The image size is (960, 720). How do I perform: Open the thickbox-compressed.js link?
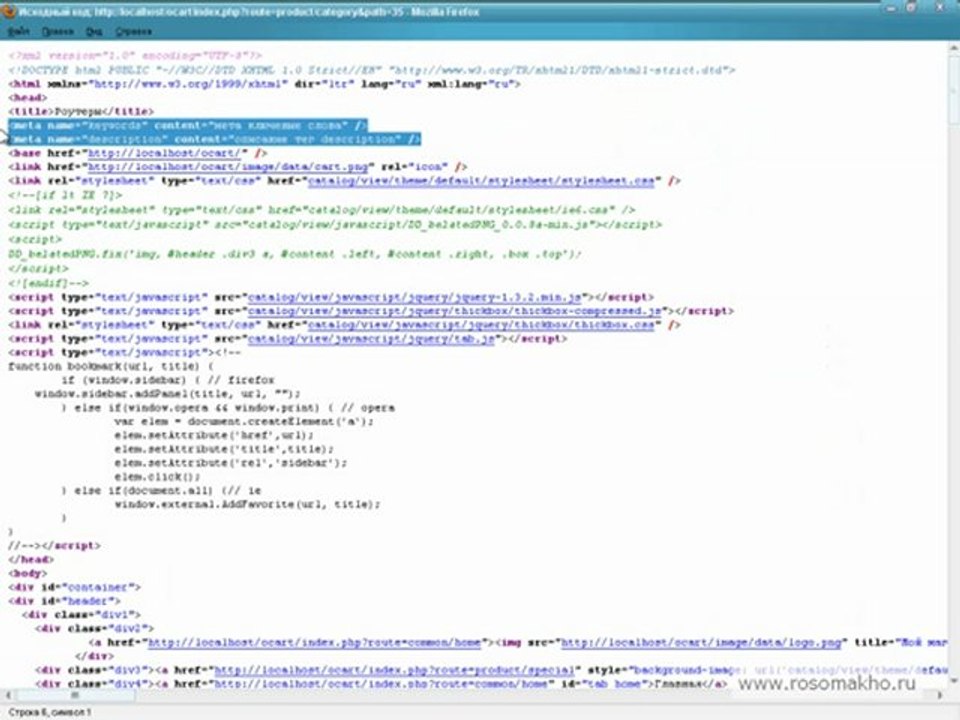tap(455, 311)
